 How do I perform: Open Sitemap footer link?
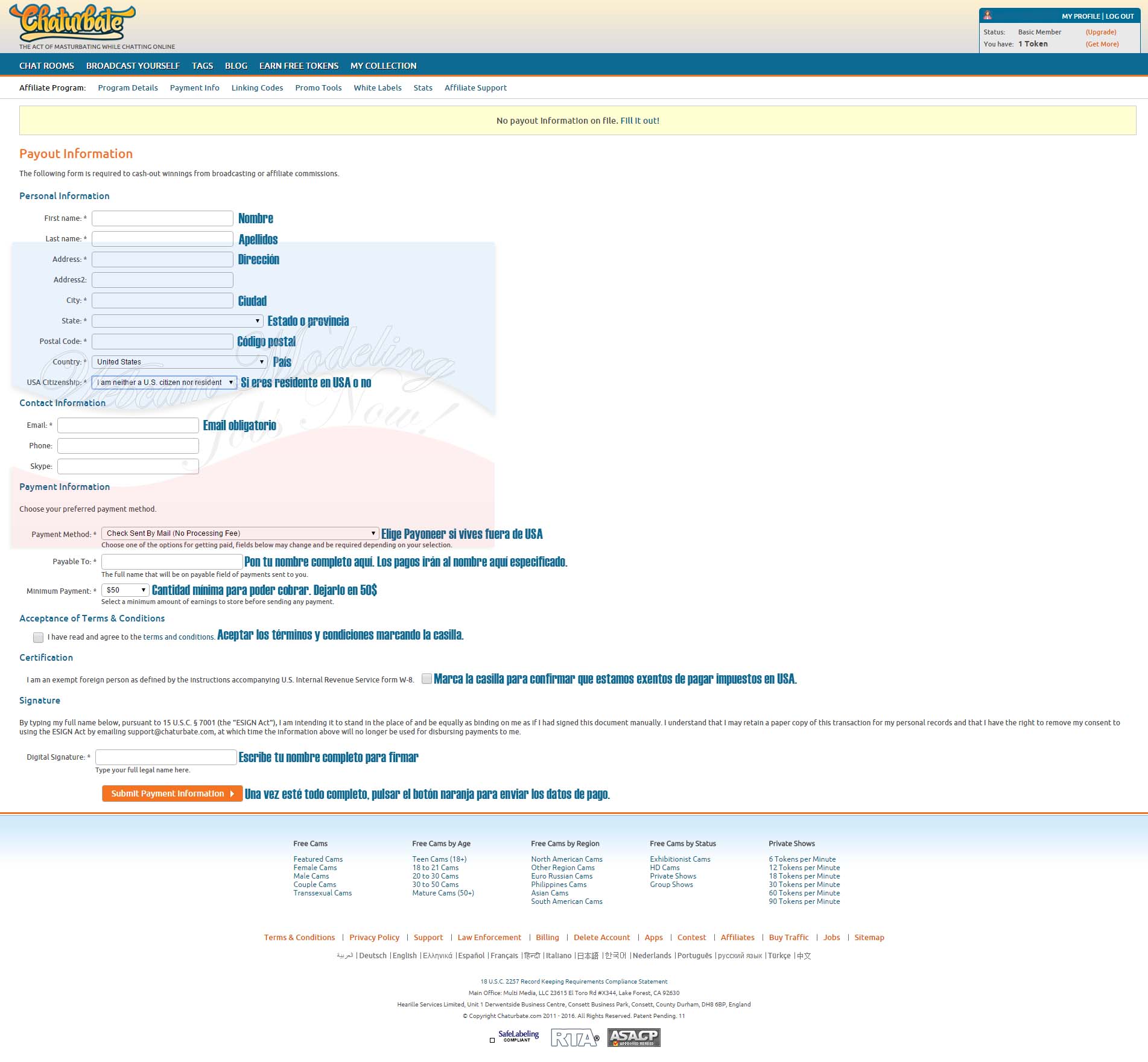(x=869, y=937)
